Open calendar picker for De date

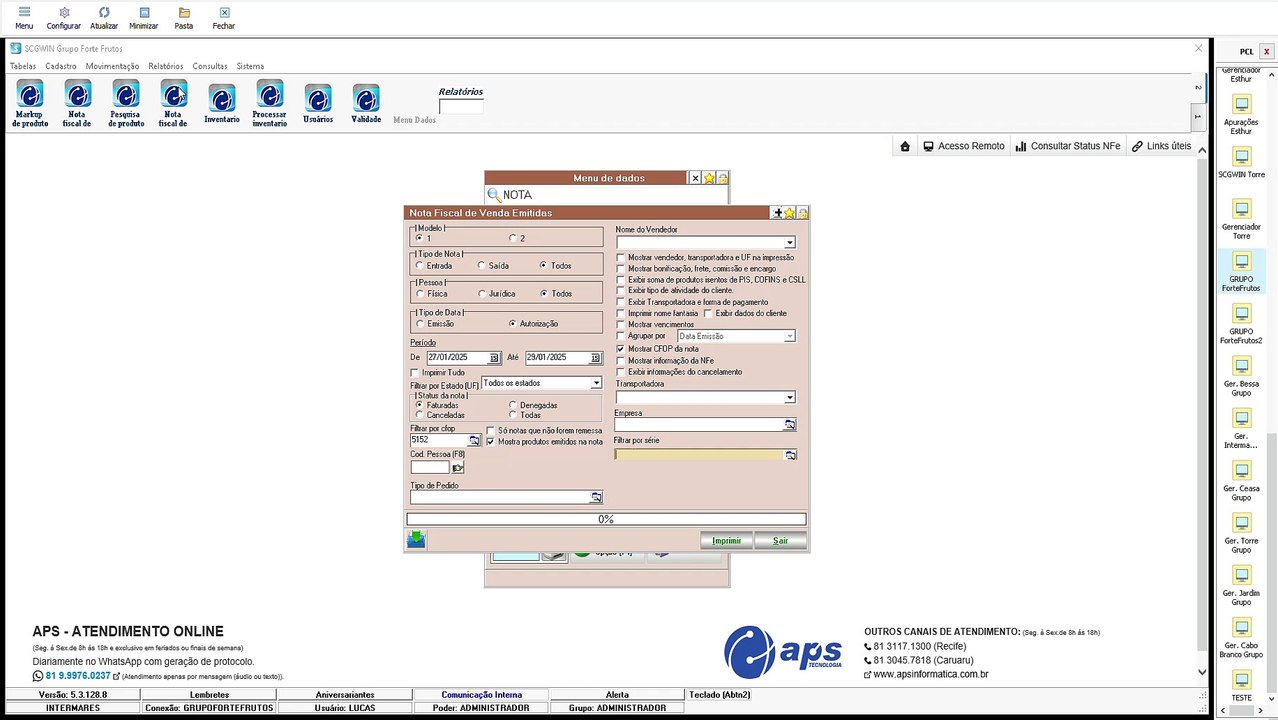pyautogui.click(x=494, y=358)
